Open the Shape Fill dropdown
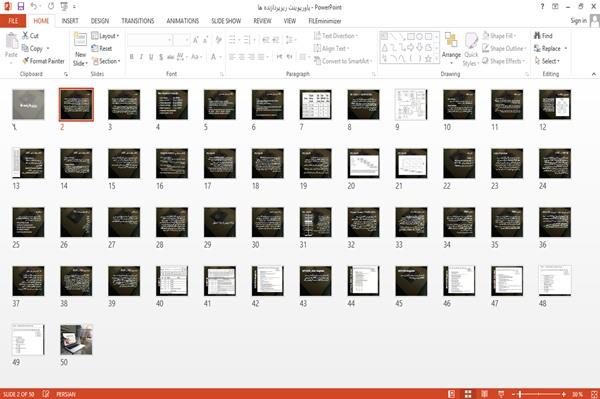The image size is (600, 399). click(x=499, y=36)
